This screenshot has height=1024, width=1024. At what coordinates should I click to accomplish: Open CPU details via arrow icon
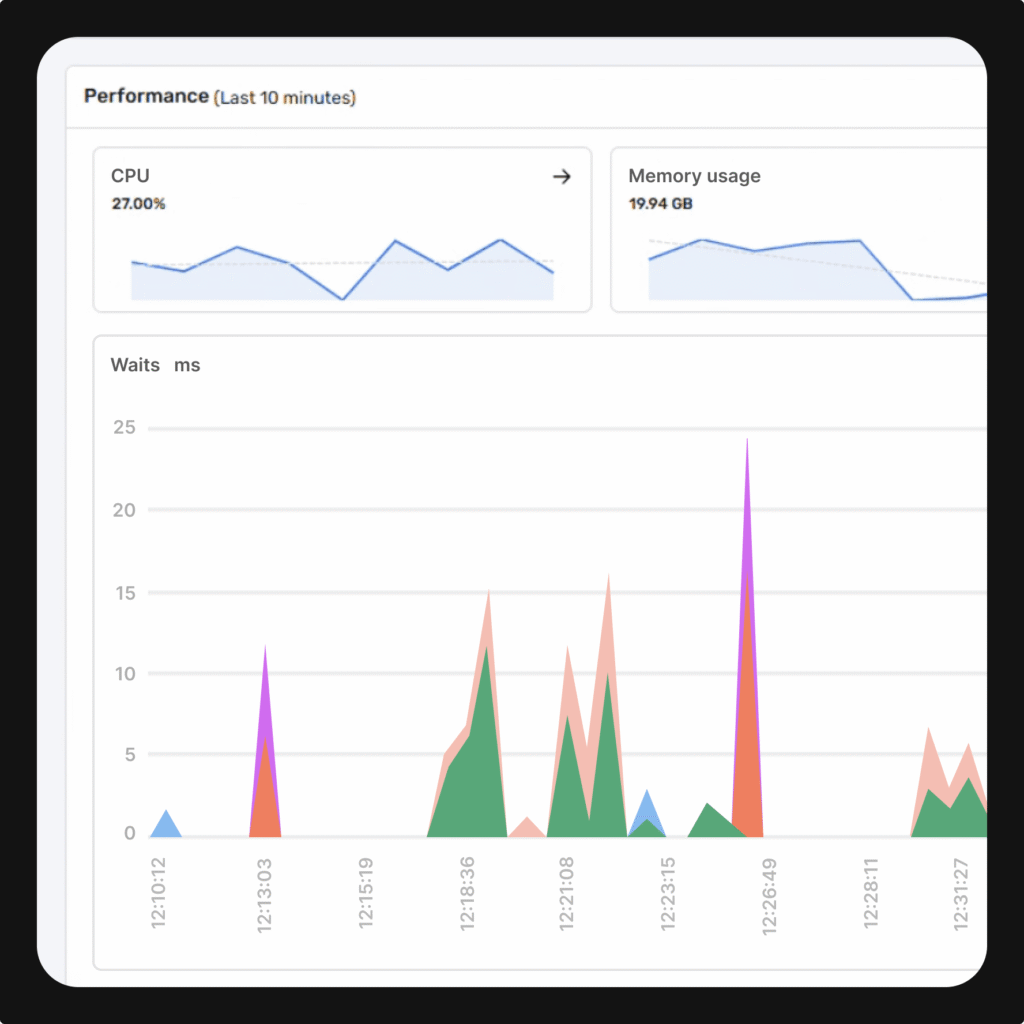562,176
